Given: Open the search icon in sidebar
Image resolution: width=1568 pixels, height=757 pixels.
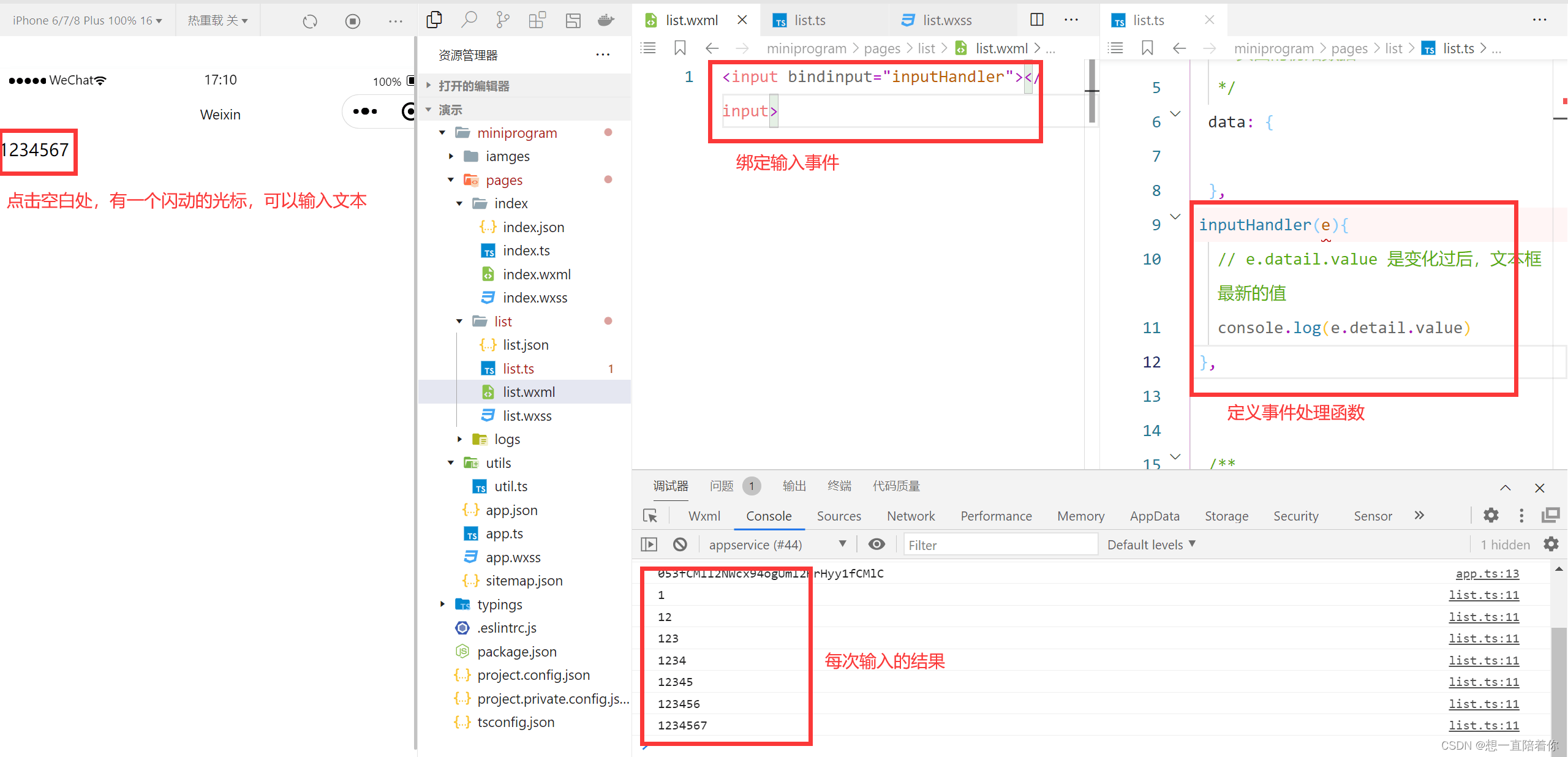Looking at the screenshot, I should coord(469,20).
